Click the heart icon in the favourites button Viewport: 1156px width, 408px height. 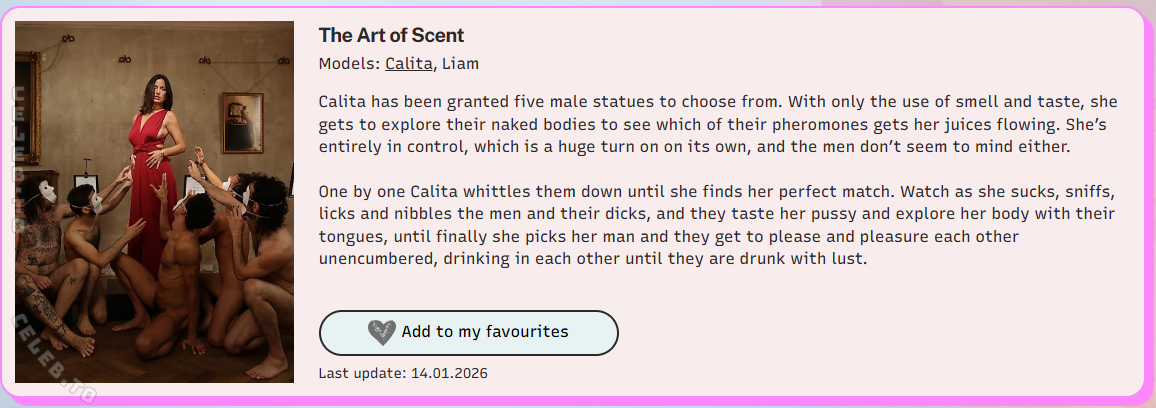click(x=381, y=332)
